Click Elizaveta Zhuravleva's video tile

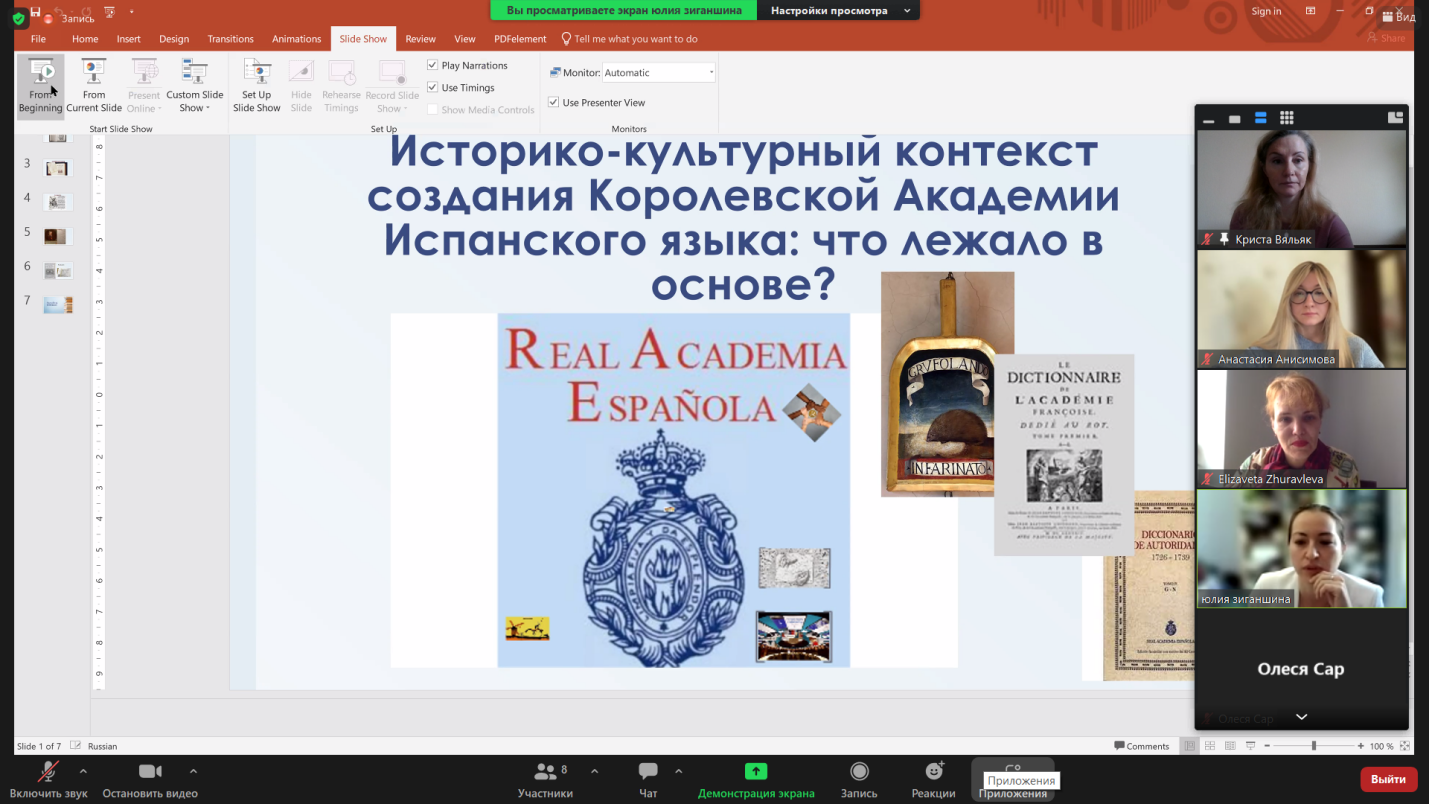[x=1301, y=428]
